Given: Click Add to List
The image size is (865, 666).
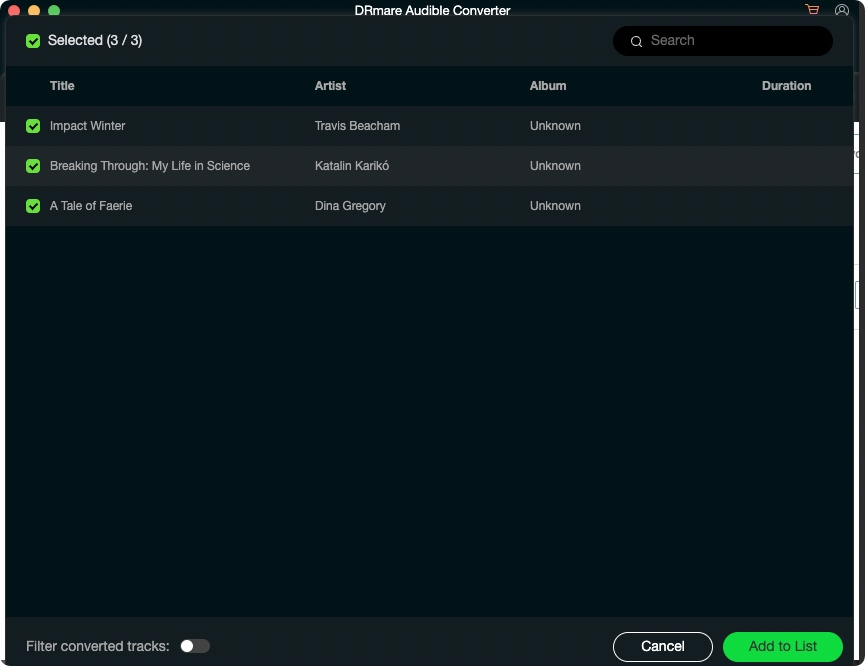Looking at the screenshot, I should coord(782,647).
